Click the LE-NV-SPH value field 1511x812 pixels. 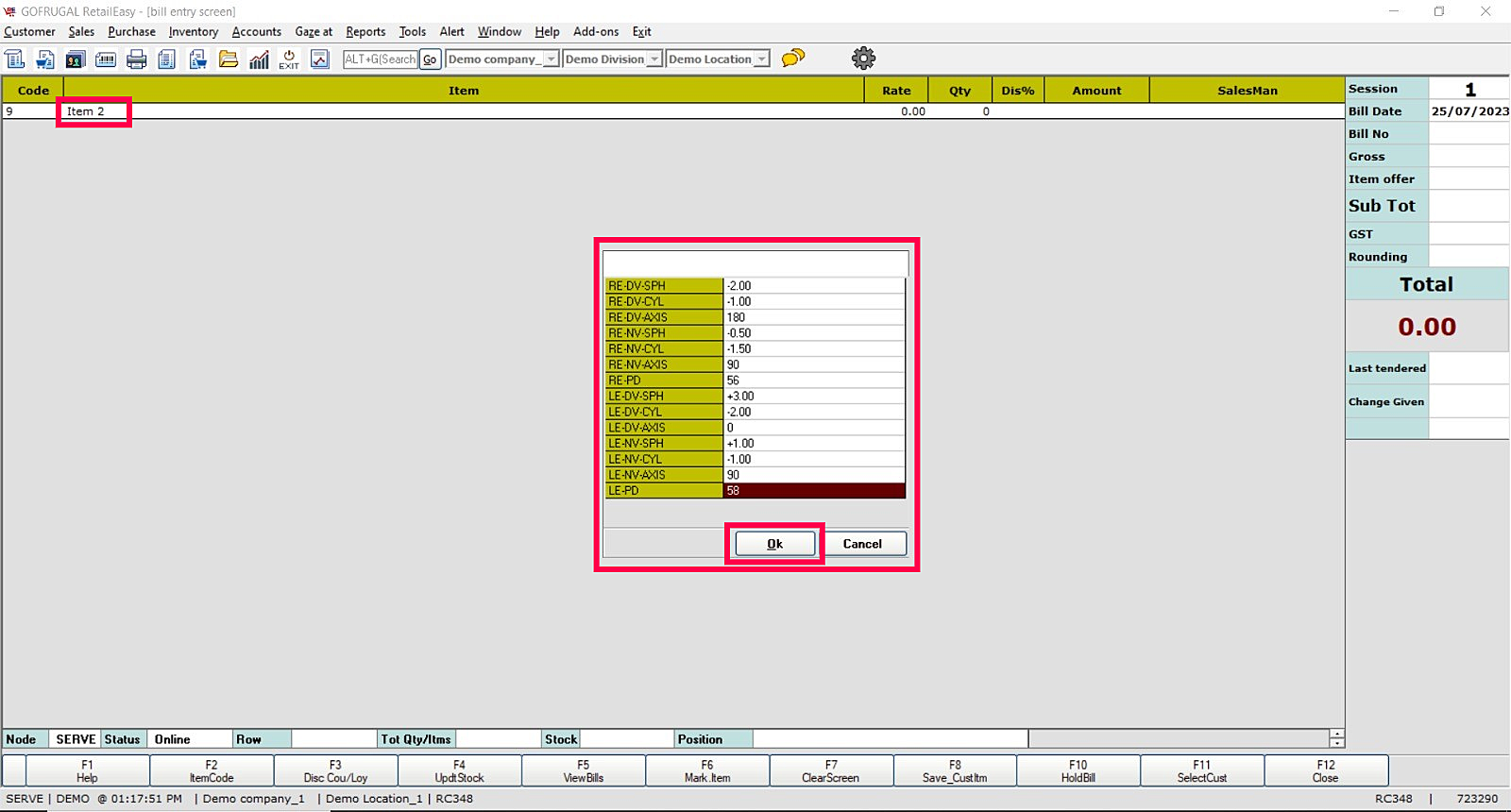[x=814, y=444]
